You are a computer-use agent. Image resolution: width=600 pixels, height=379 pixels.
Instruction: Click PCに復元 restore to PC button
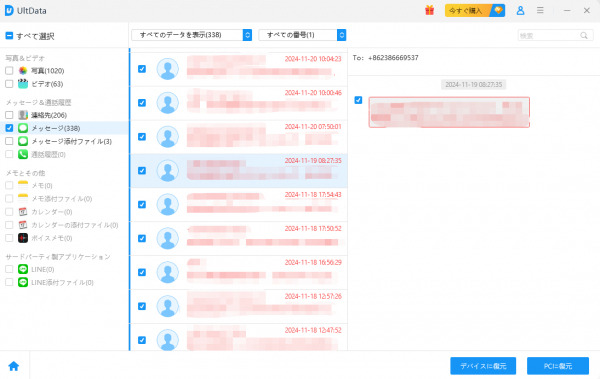pos(558,366)
